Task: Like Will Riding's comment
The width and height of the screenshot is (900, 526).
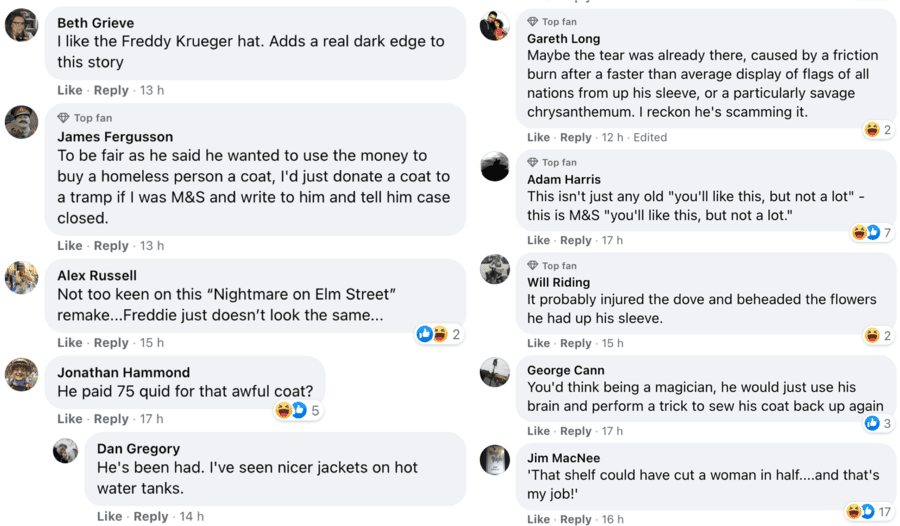Action: coord(538,343)
